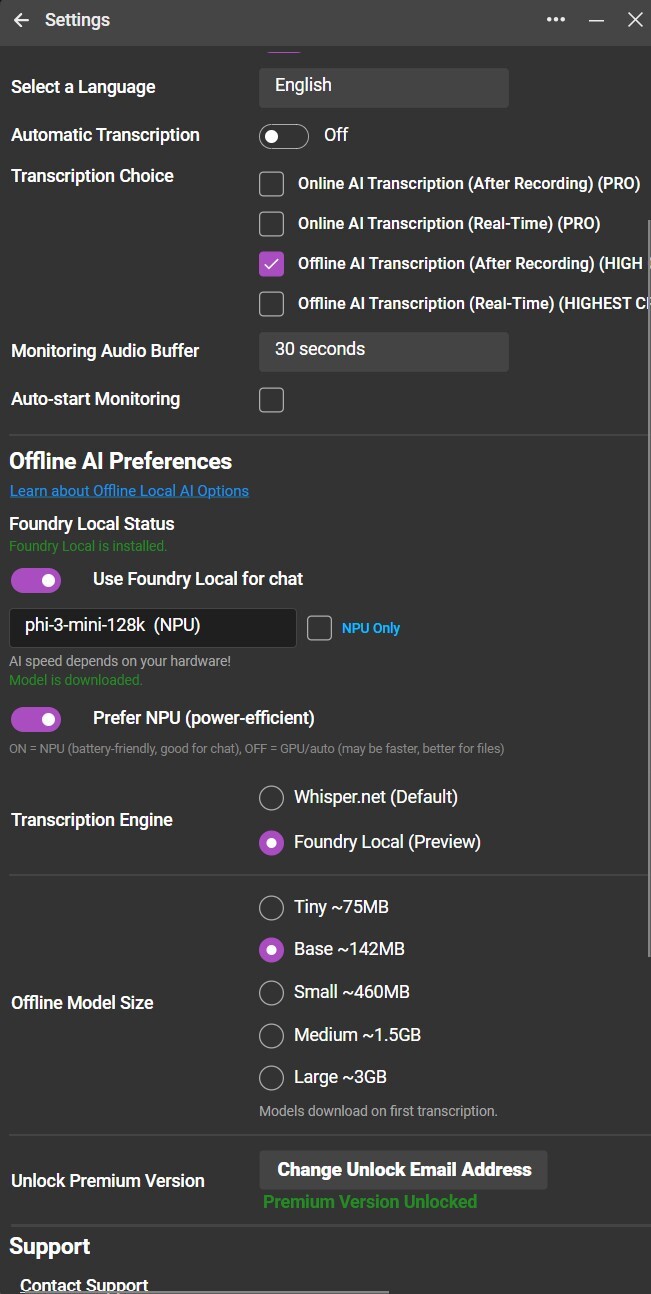The height and width of the screenshot is (1294, 651).
Task: Check Offline AI Transcription (Real-Time) option
Action: tap(271, 304)
